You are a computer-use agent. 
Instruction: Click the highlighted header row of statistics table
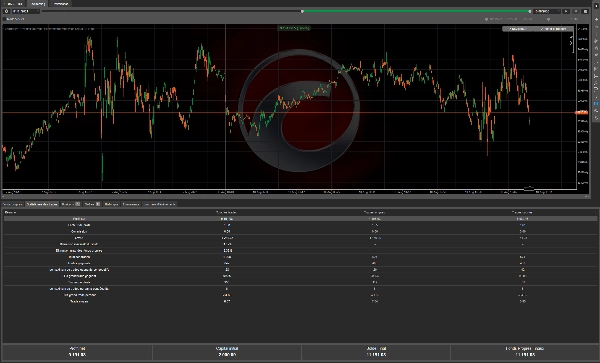click(x=300, y=218)
